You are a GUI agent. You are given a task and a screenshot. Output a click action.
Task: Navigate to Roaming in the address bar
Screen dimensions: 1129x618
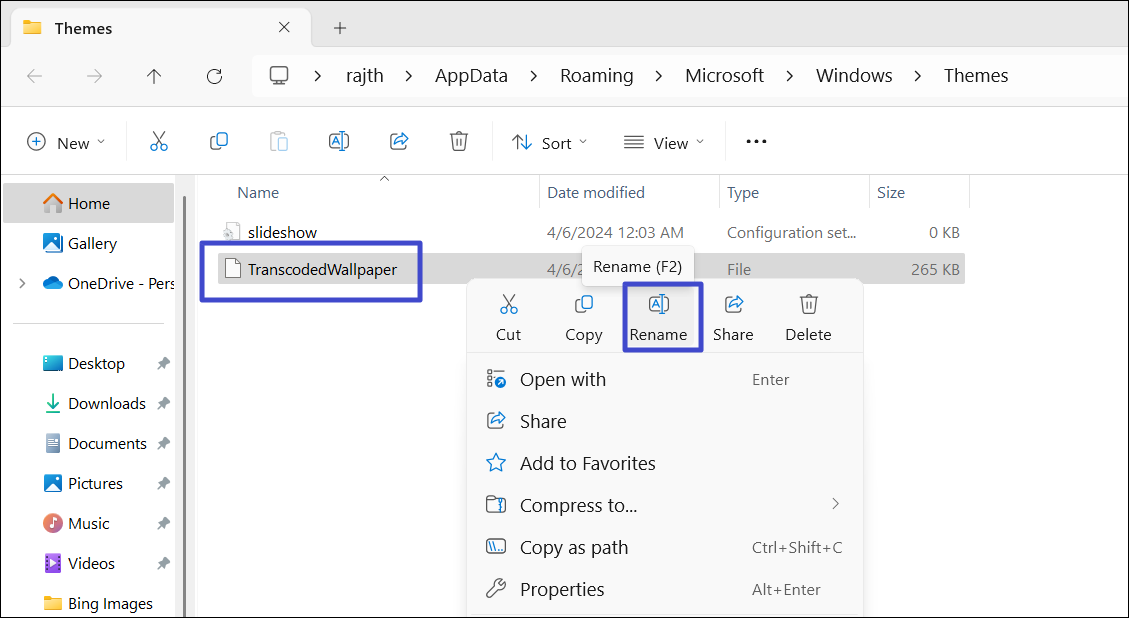[x=597, y=76]
